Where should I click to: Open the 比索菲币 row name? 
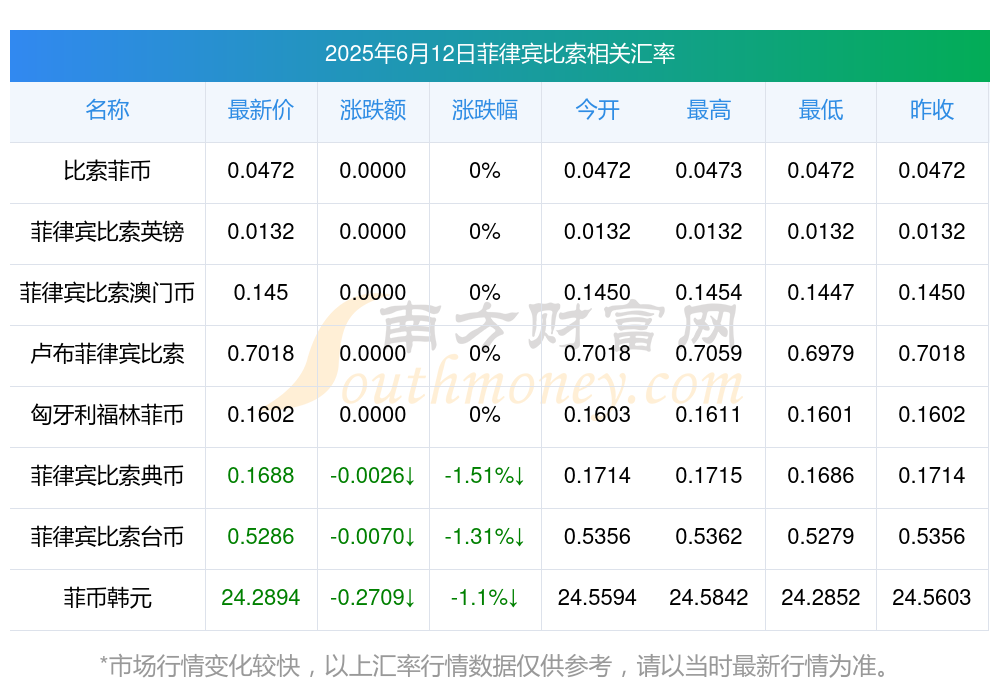point(107,171)
